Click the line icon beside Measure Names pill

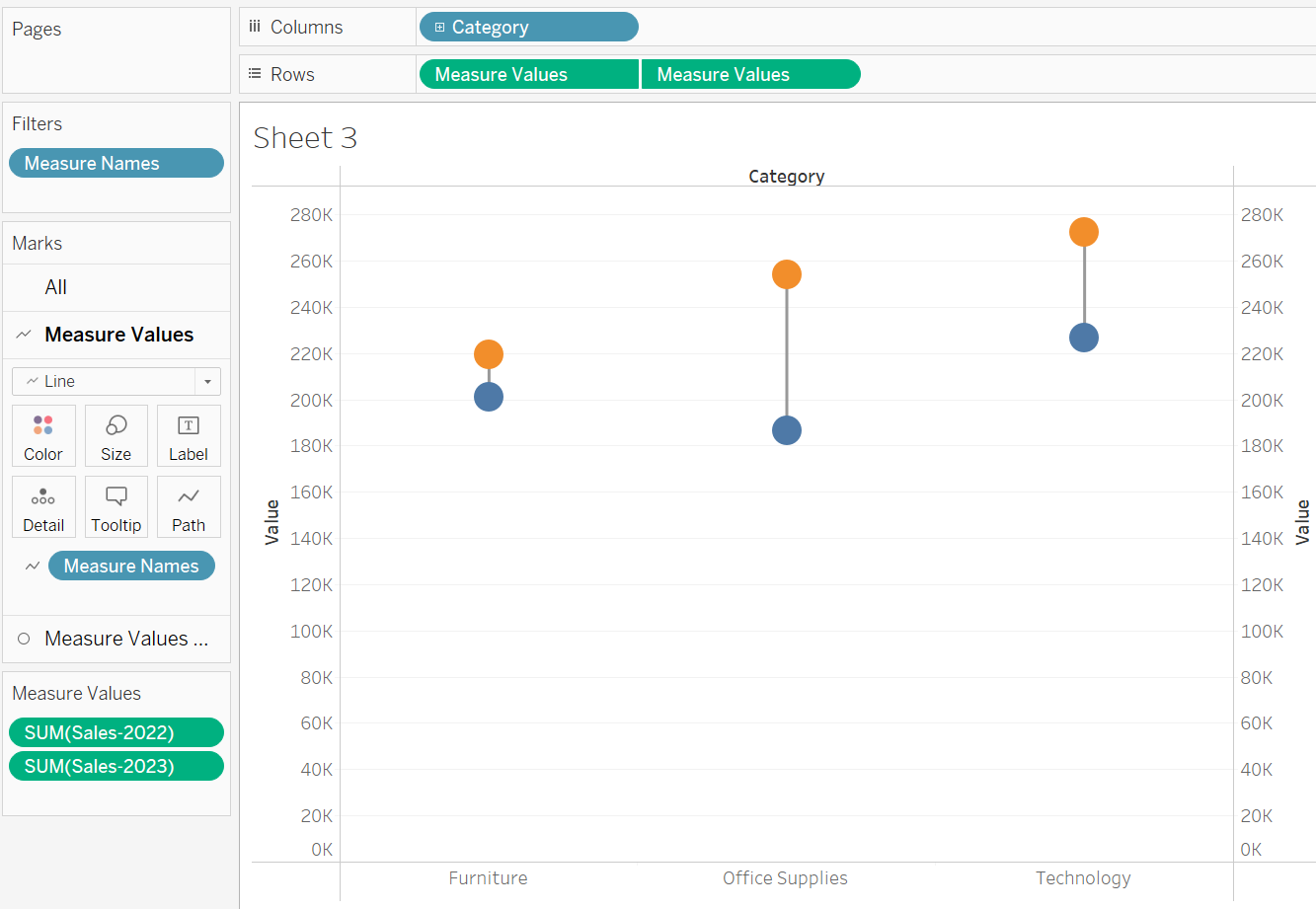click(33, 566)
